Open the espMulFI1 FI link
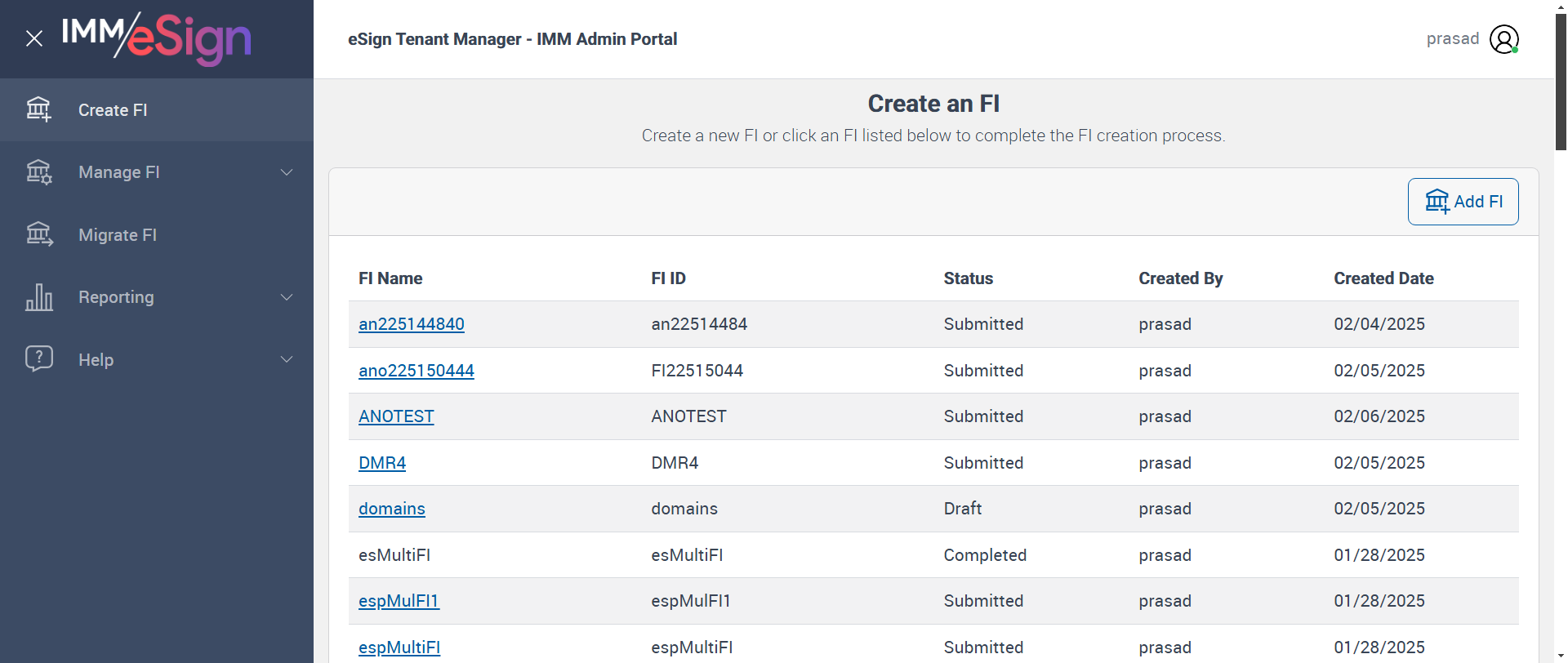The width and height of the screenshot is (1568, 663). coord(399,601)
